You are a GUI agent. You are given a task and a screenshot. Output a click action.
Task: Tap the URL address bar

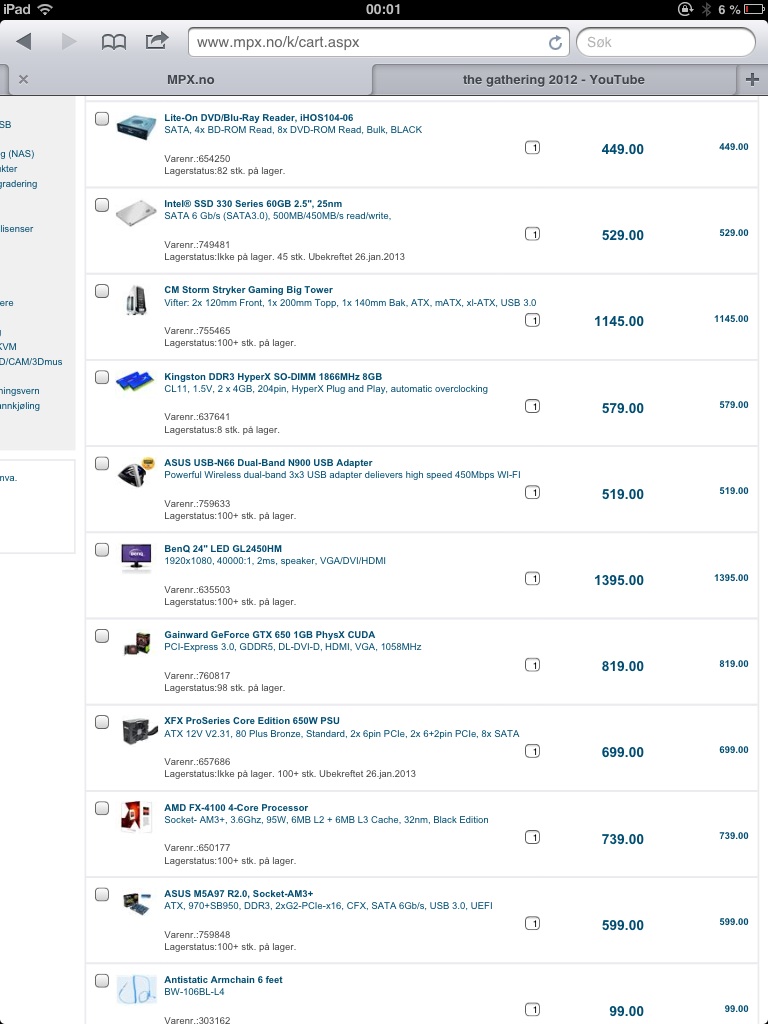[379, 42]
